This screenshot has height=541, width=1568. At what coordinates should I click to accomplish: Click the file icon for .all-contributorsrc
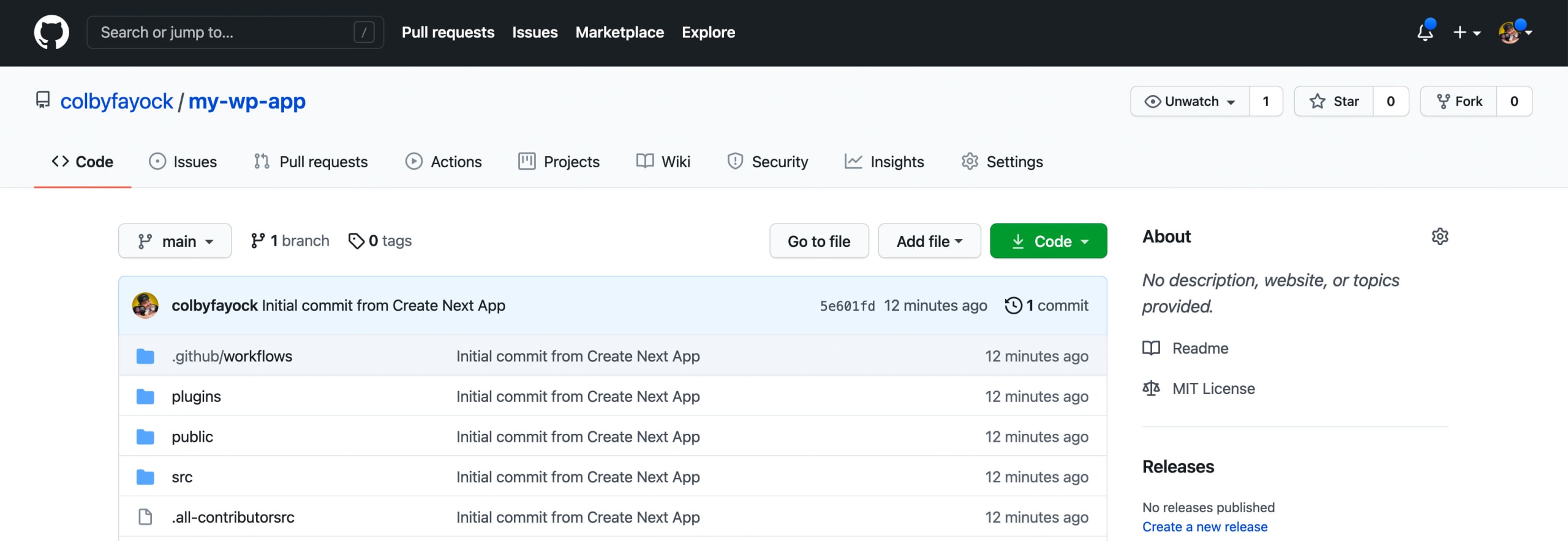(145, 517)
